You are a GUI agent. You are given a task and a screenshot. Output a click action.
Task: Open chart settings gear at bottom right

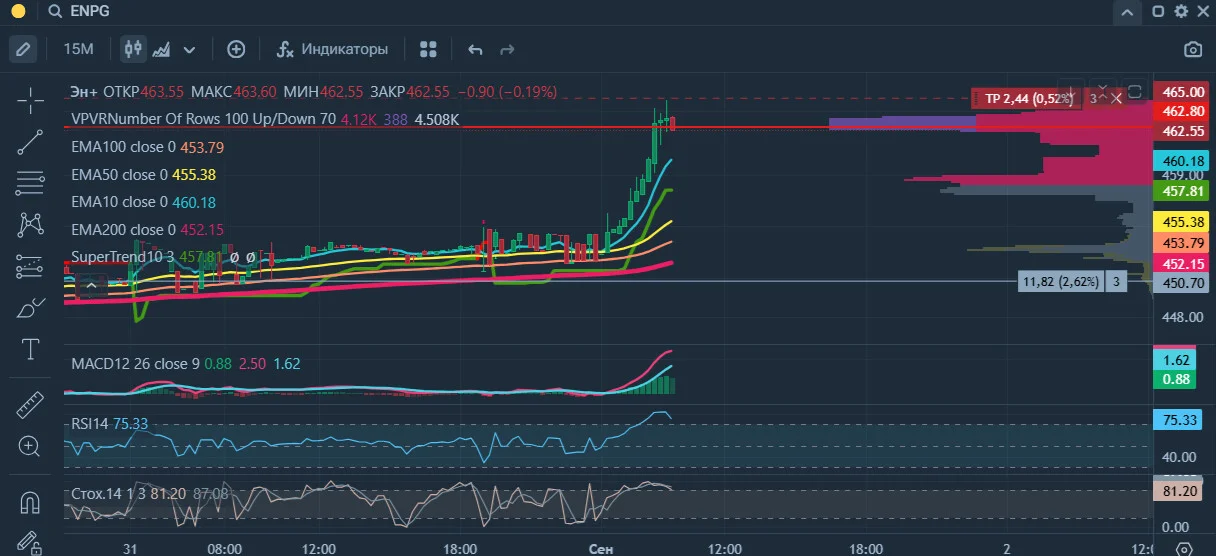(1184, 548)
